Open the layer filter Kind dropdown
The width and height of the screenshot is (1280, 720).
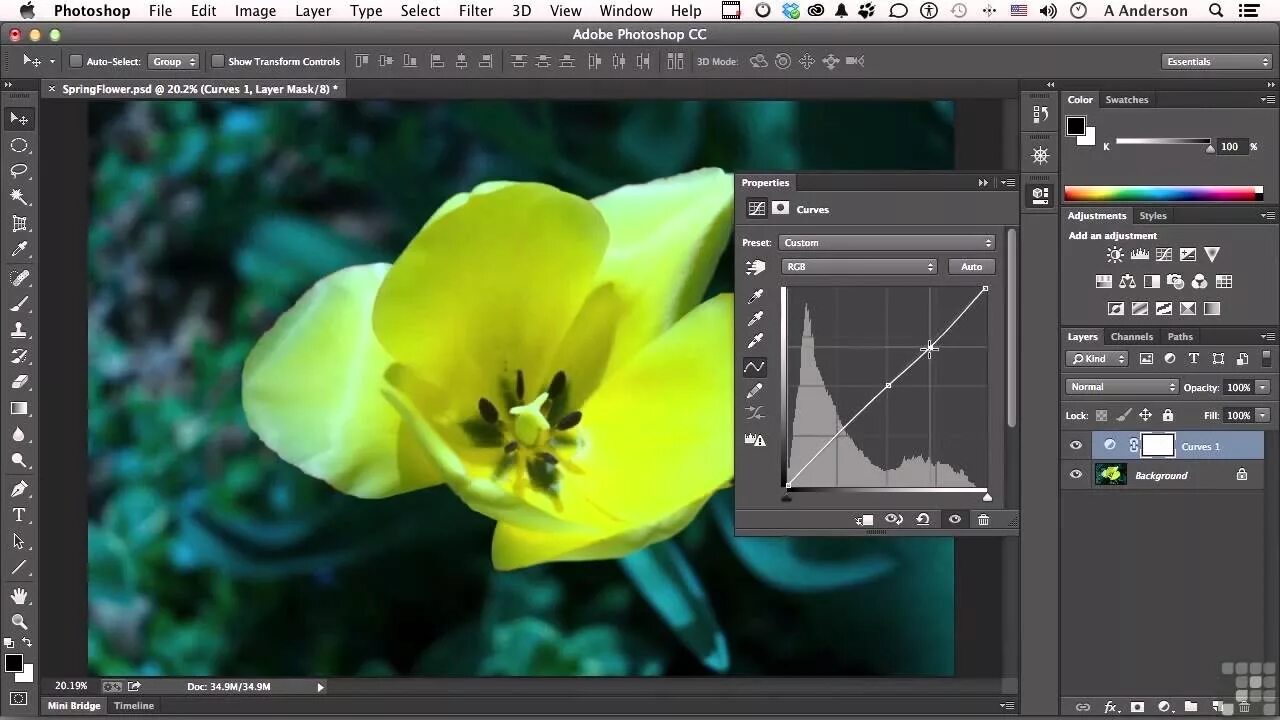1097,359
